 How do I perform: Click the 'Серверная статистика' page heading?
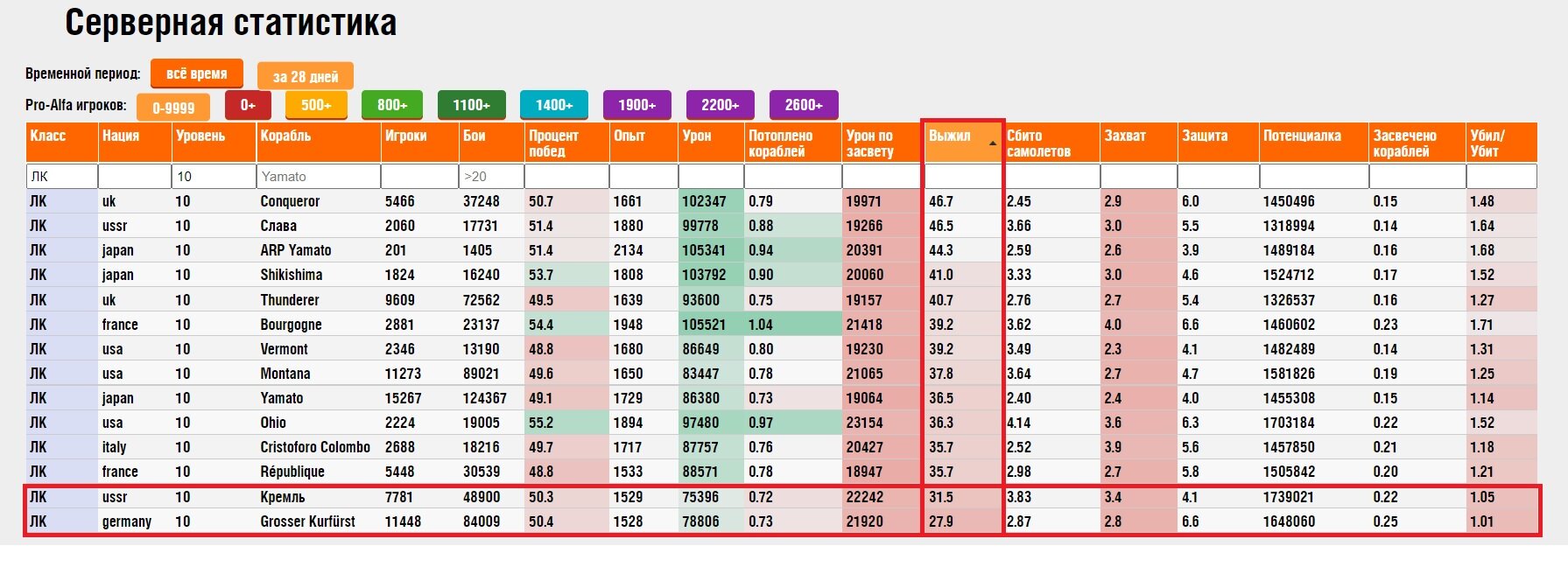pos(231,23)
